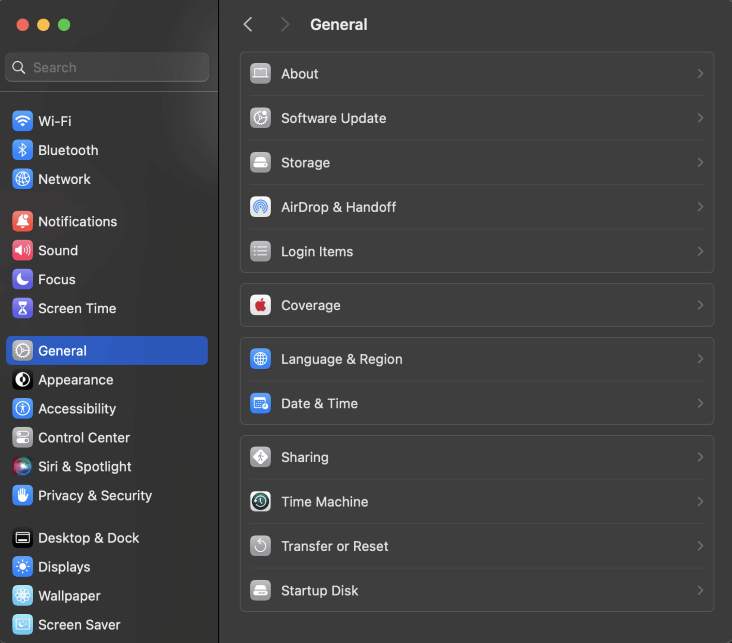
Task: Select the Software Update gear icon
Action: tap(260, 118)
